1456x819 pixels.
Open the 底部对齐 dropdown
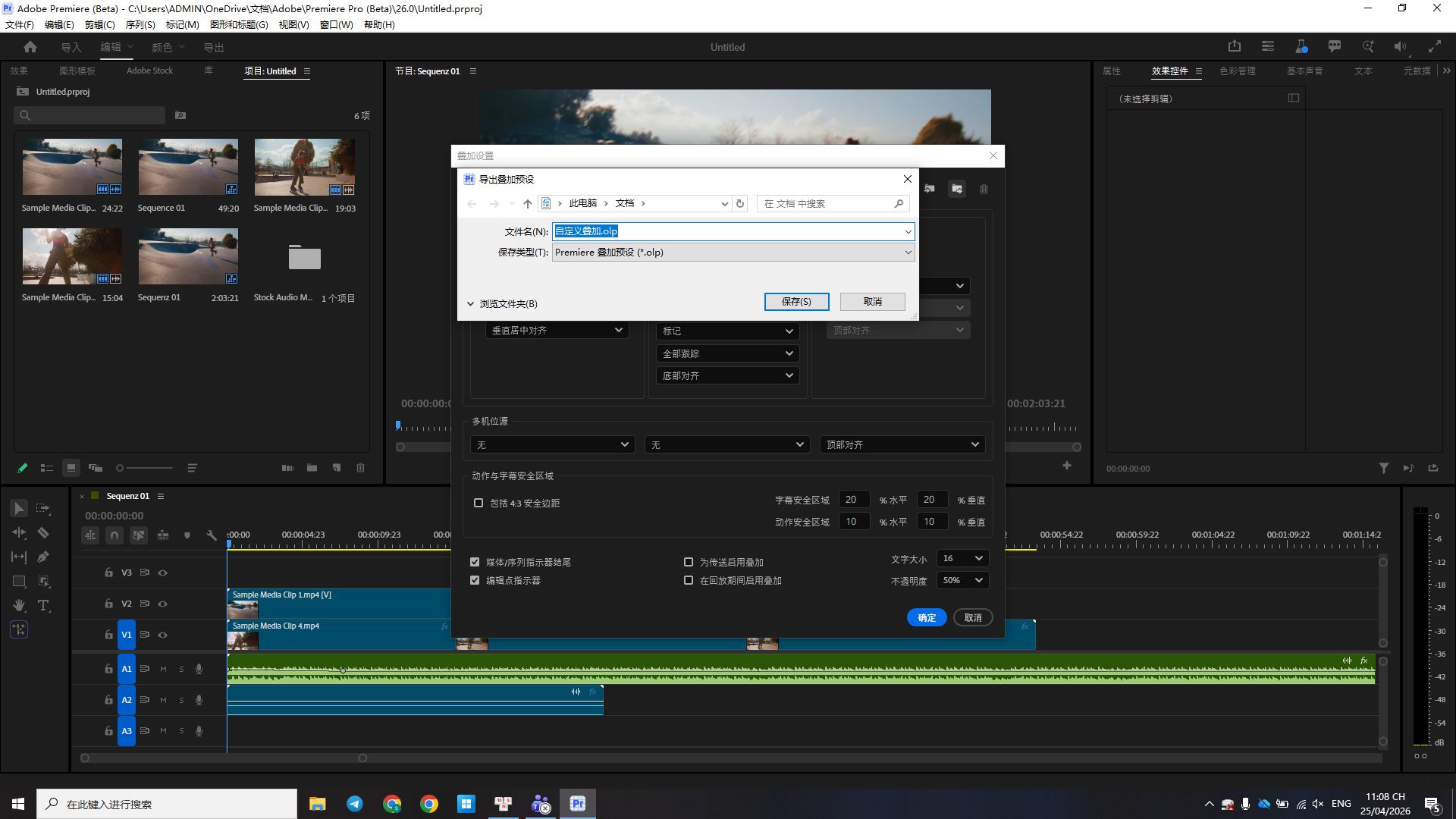point(727,376)
